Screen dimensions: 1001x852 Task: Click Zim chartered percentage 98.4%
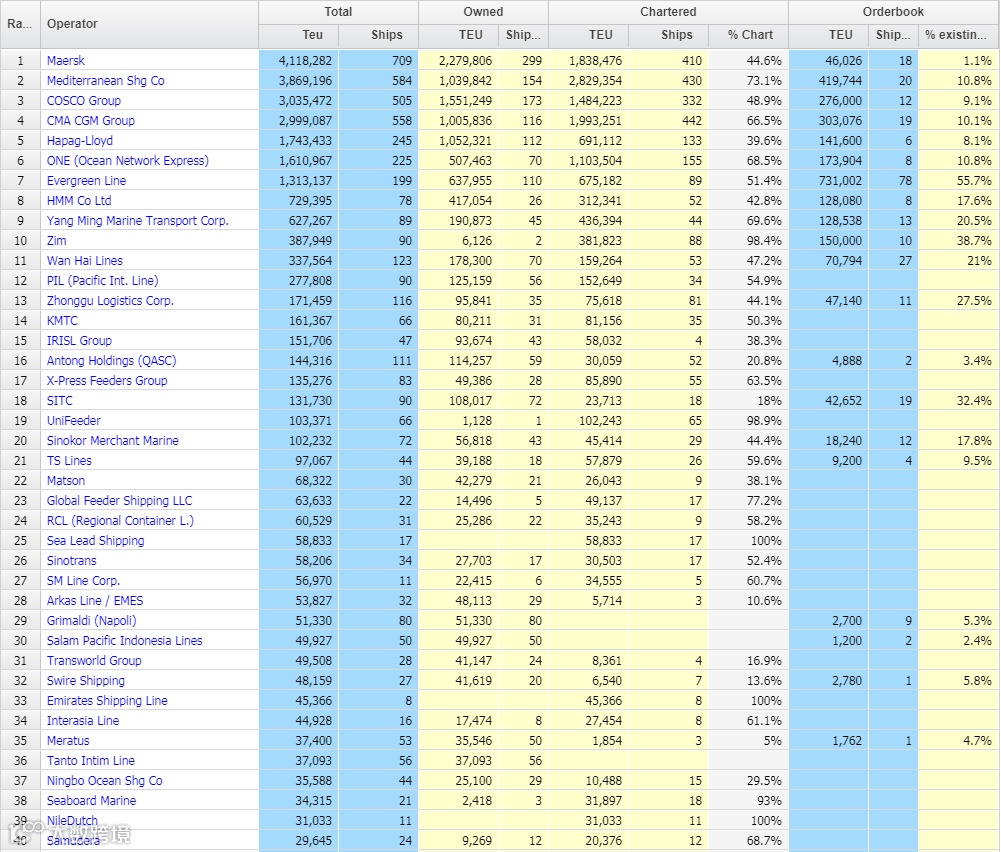764,241
